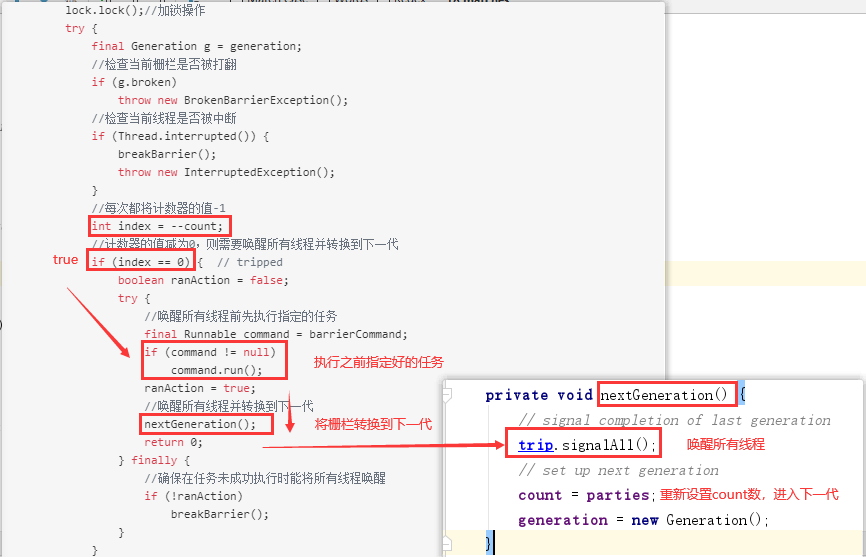Place caret after nextGeneration closing brace

point(493,543)
